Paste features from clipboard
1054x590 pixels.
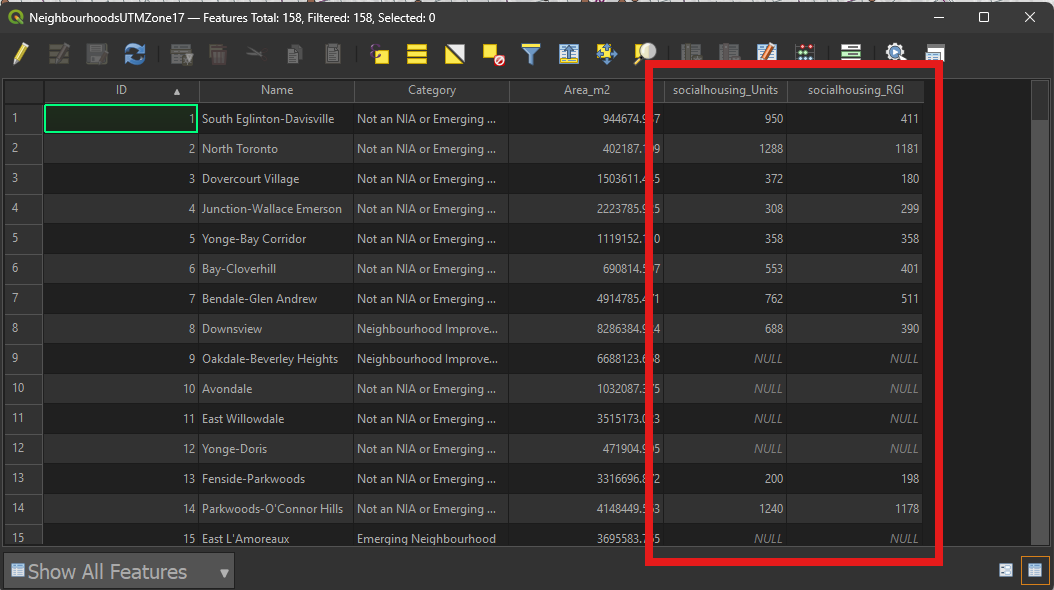332,54
